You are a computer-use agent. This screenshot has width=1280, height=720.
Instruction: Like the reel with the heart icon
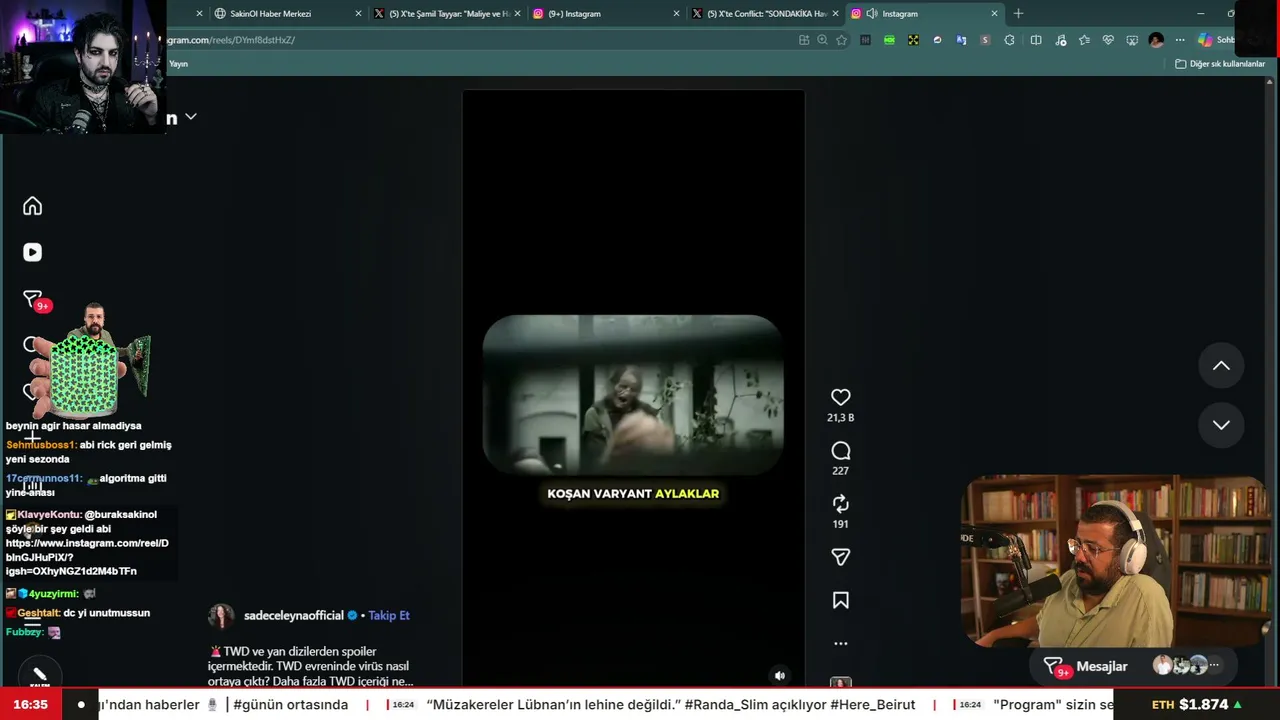(841, 397)
